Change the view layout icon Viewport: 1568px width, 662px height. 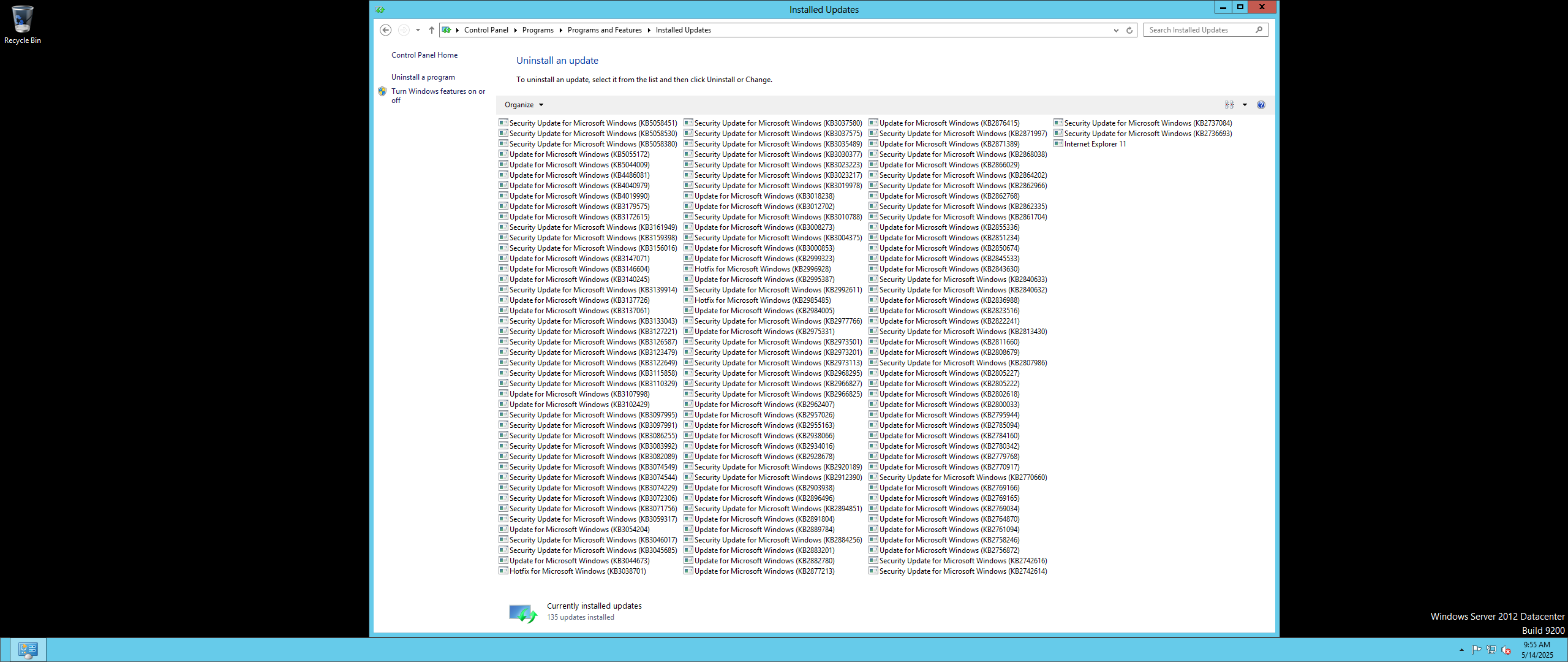[1229, 105]
